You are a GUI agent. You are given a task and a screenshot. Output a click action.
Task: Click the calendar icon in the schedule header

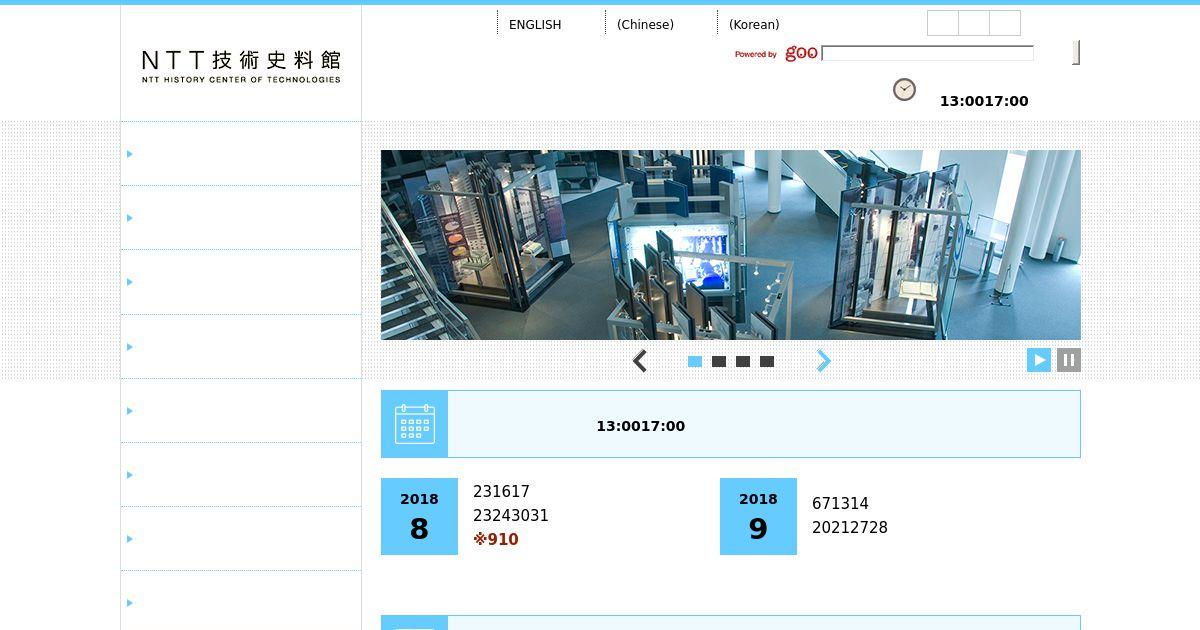[415, 424]
